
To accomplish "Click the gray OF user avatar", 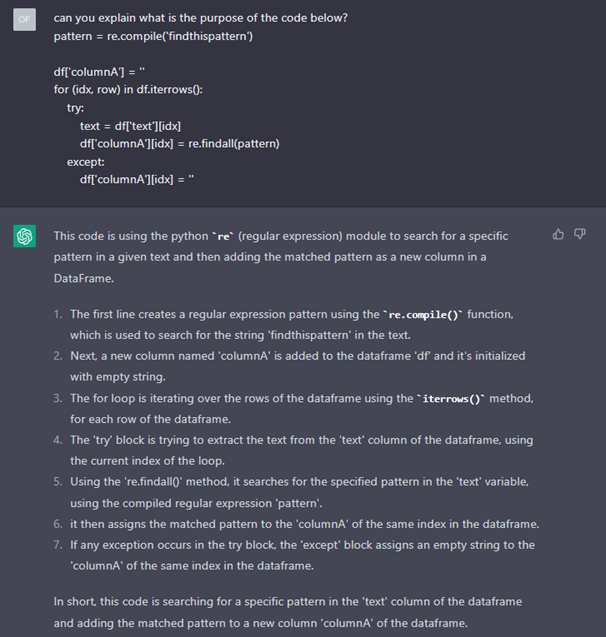I will click(24, 20).
